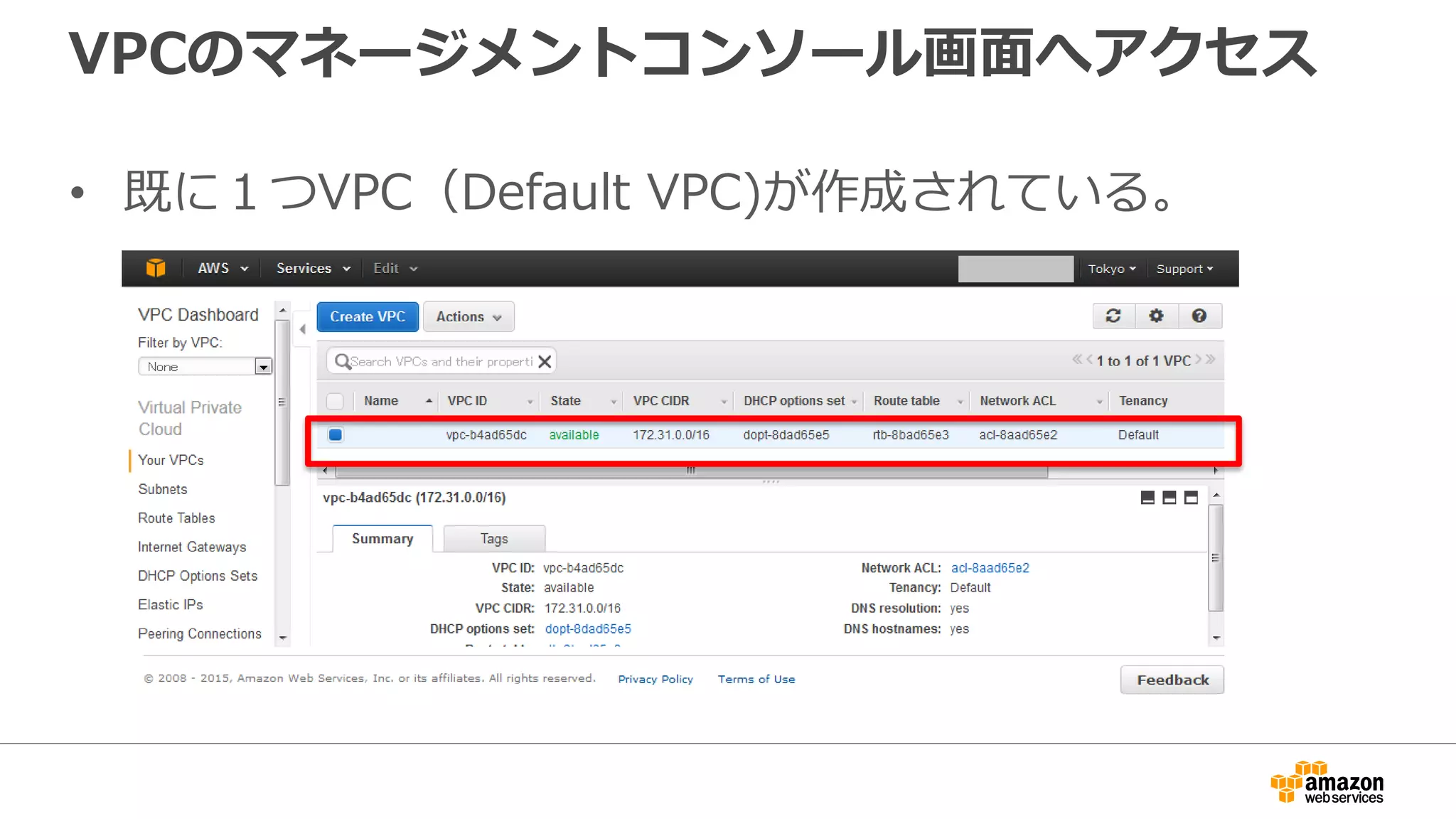Select Your VPCs in sidebar
The image size is (1456, 819).
tap(171, 460)
